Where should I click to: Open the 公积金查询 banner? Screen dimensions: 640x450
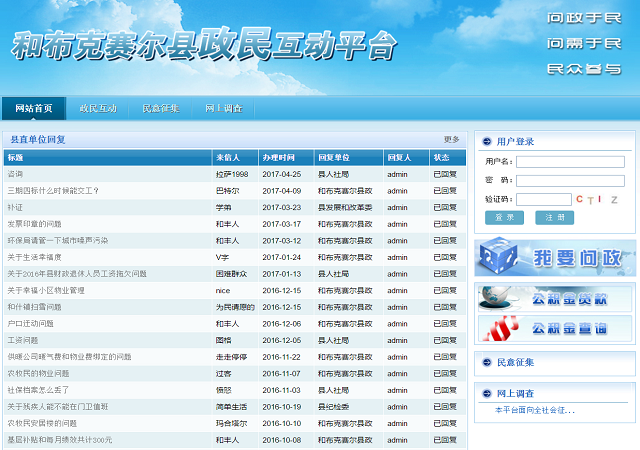click(x=555, y=328)
